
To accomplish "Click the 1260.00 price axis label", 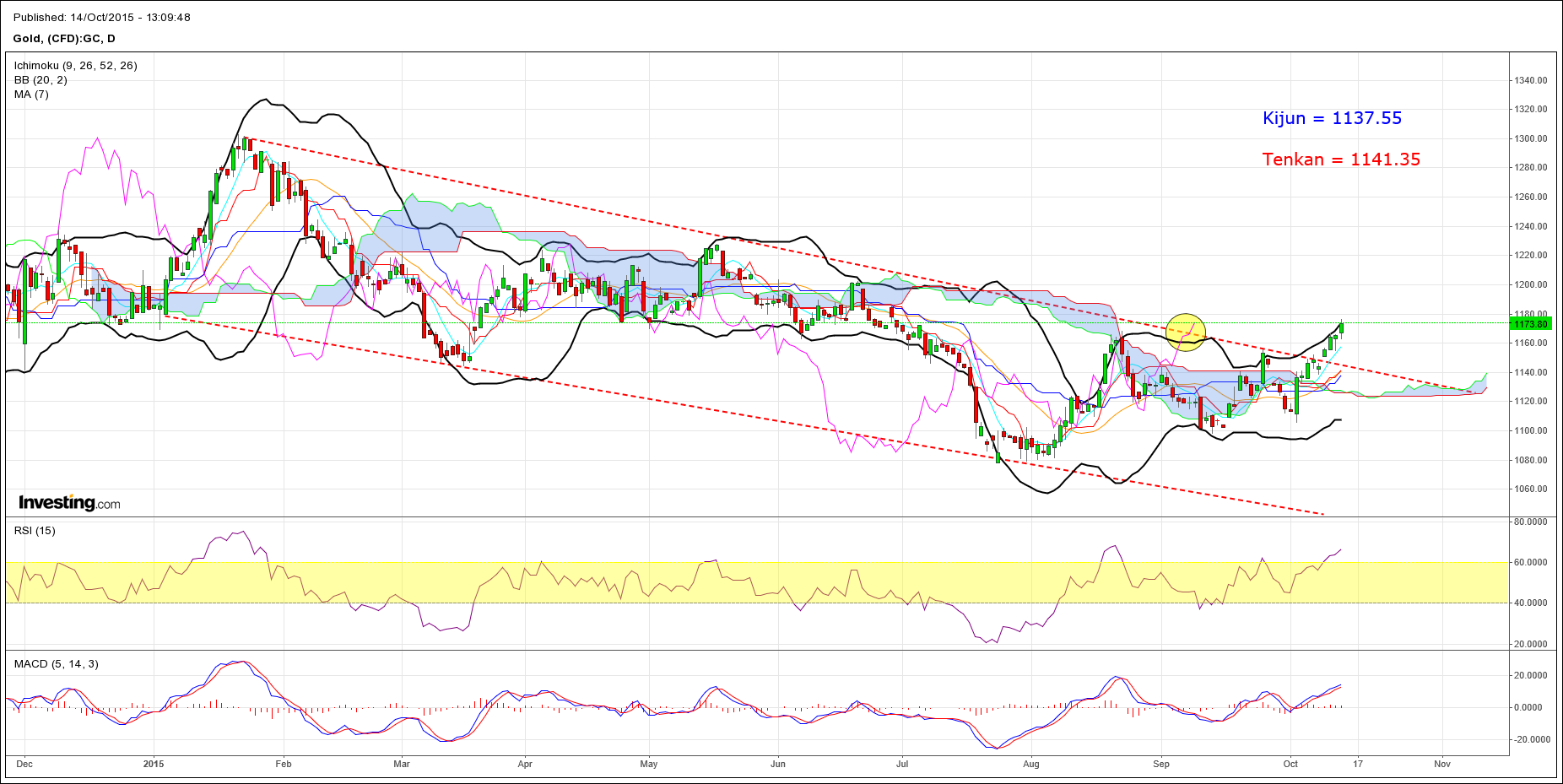I will (1531, 197).
